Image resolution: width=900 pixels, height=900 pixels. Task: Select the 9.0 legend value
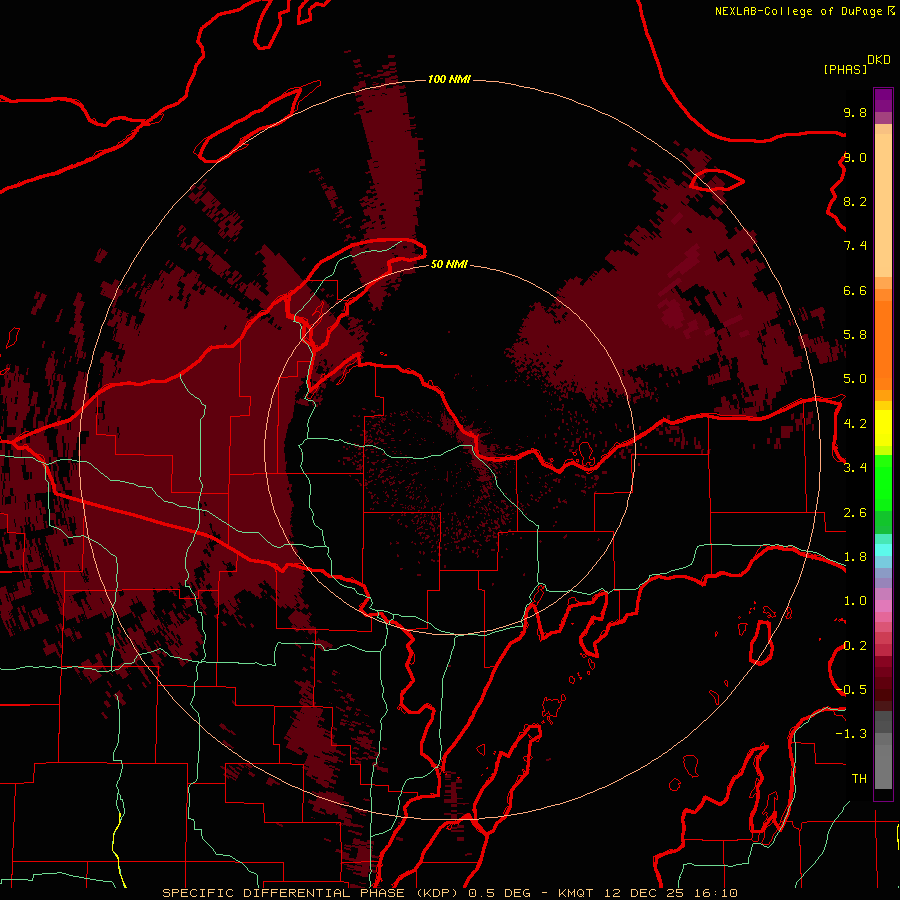pos(855,157)
